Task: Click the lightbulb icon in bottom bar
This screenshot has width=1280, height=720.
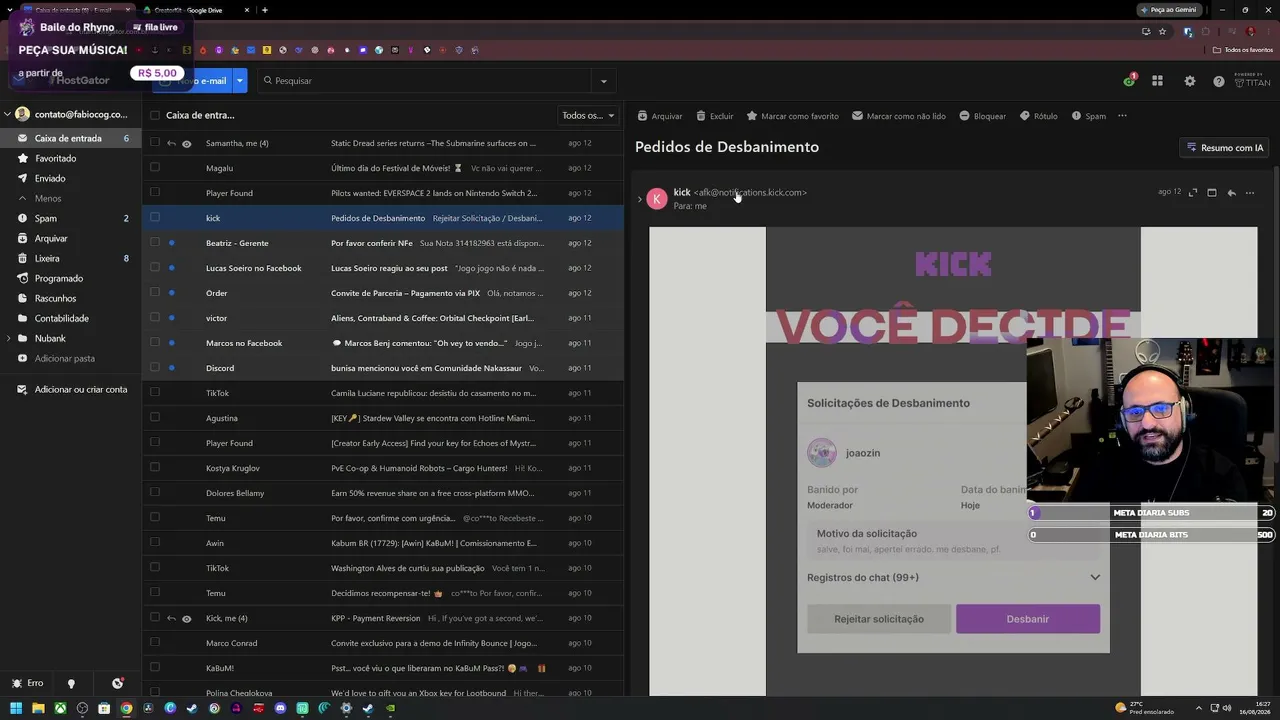Action: [71, 684]
